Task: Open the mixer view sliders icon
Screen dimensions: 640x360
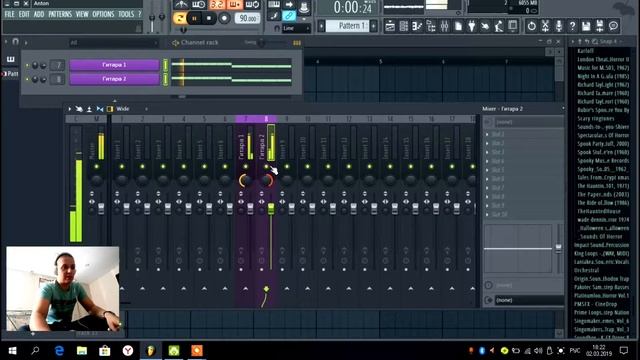Action: (x=444, y=26)
